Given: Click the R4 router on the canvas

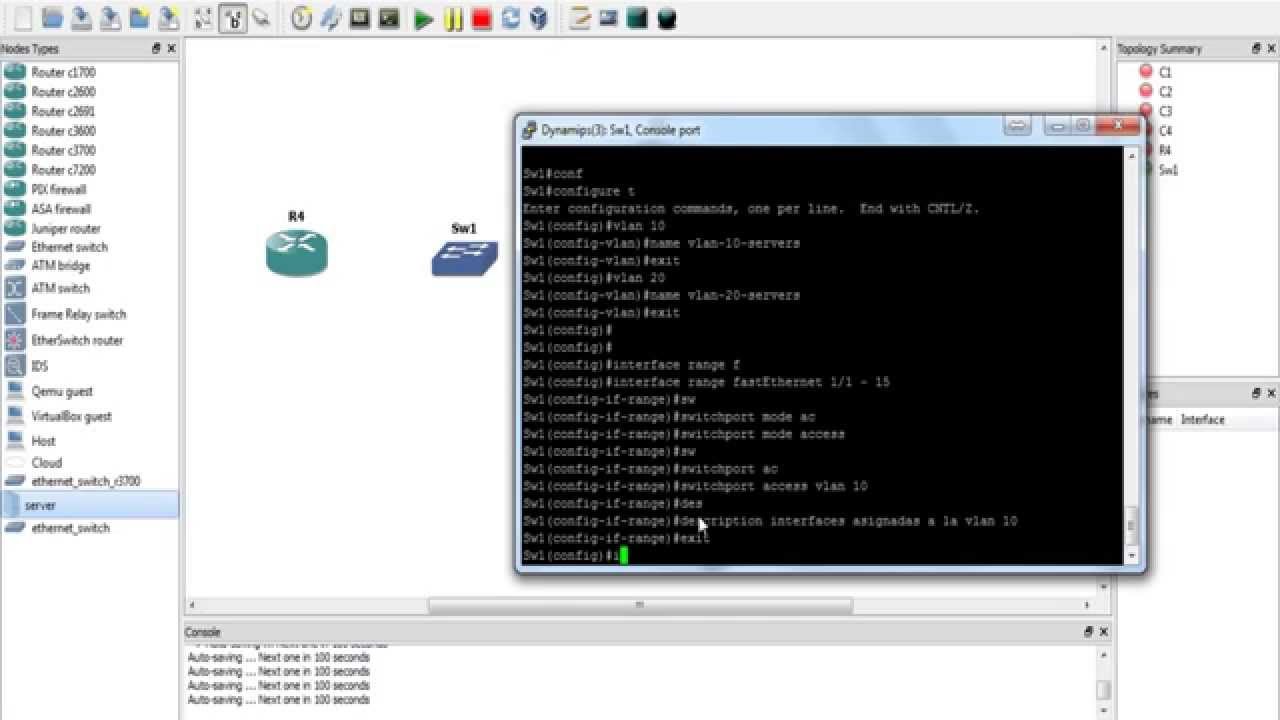Looking at the screenshot, I should coord(296,252).
